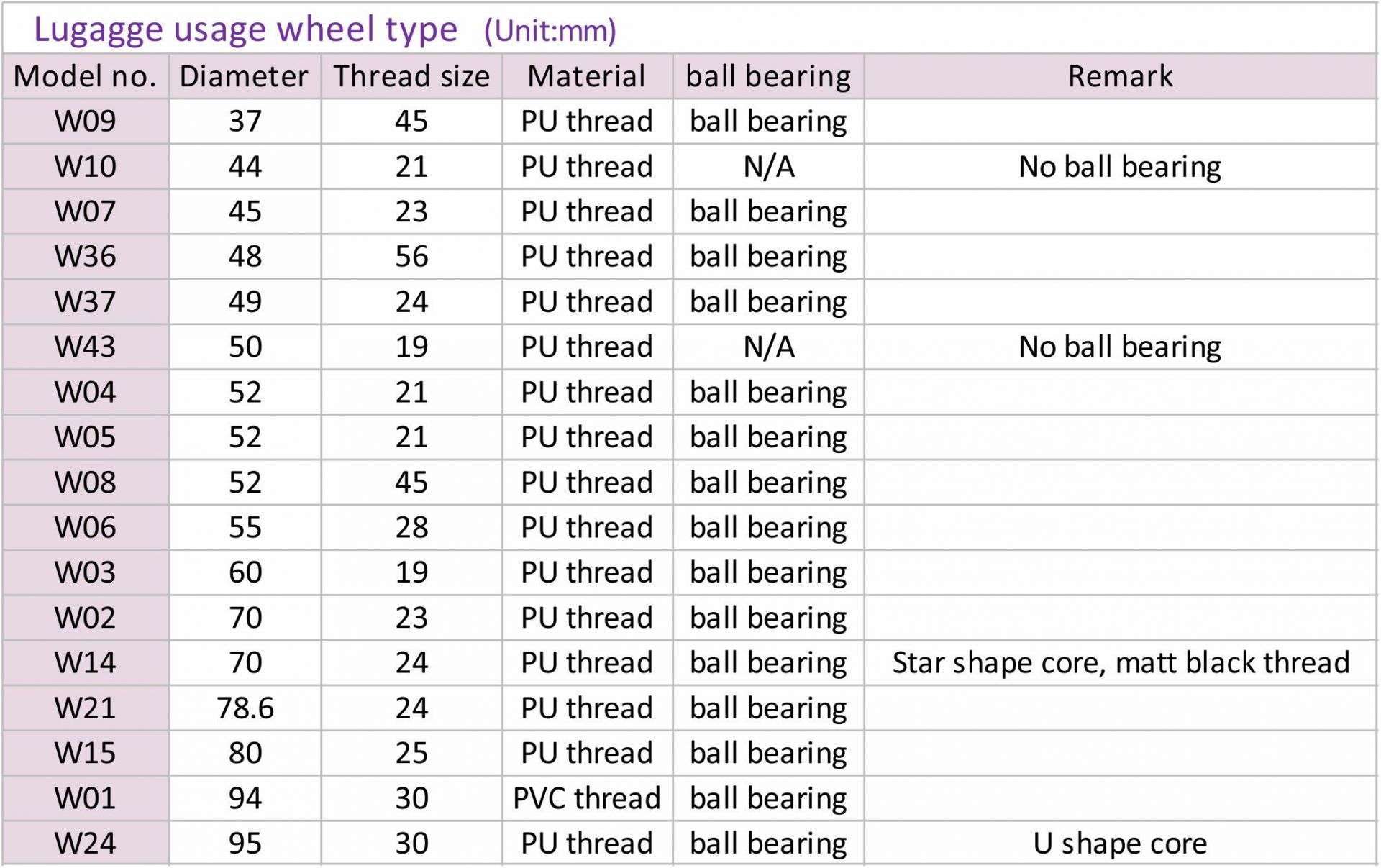Select the Diameter column header

click(x=245, y=76)
